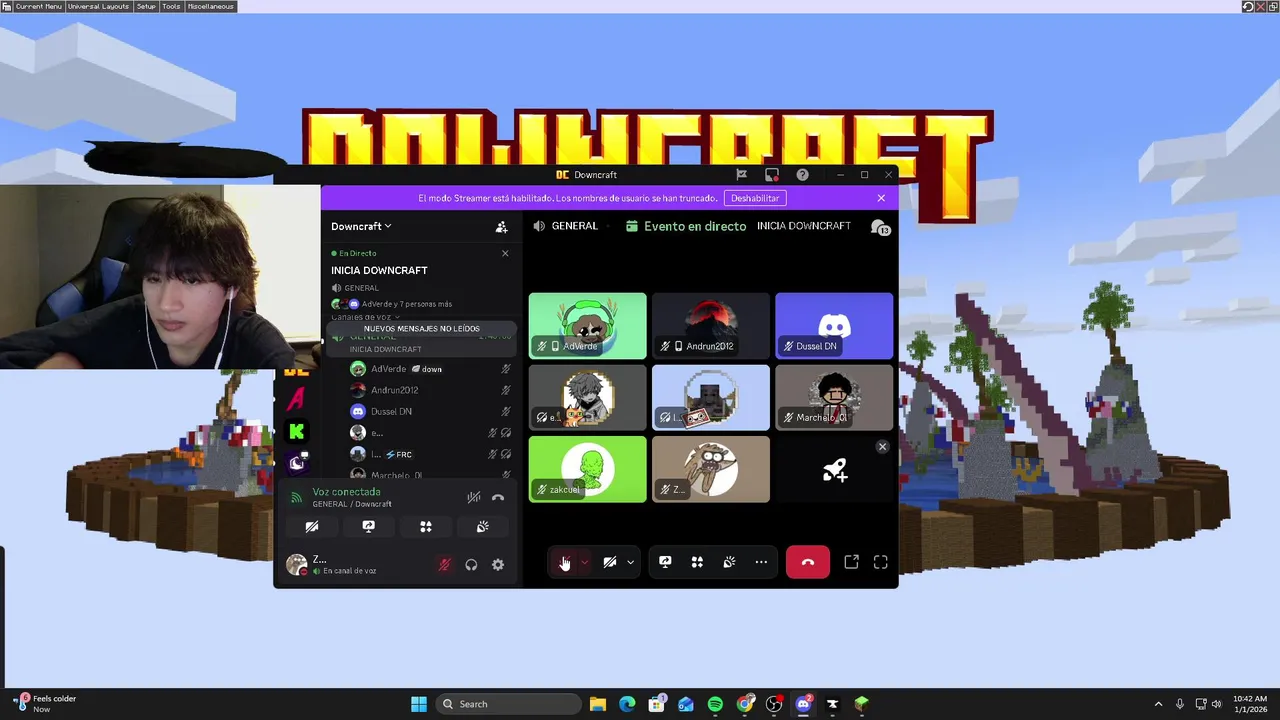
Task: Select the zakcuel video tile
Action: 588,469
